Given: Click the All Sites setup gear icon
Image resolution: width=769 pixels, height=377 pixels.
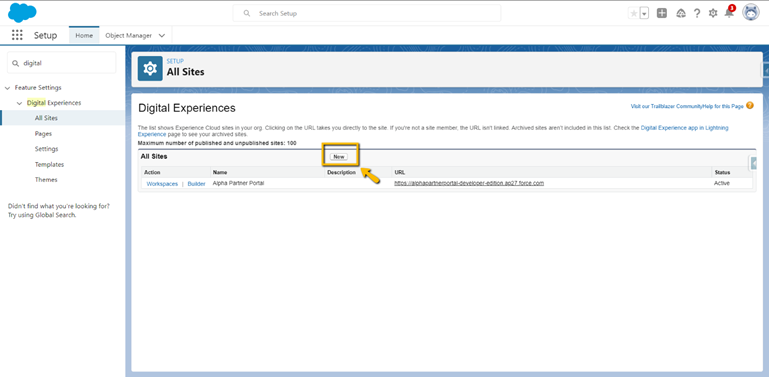Looking at the screenshot, I should click(x=150, y=68).
